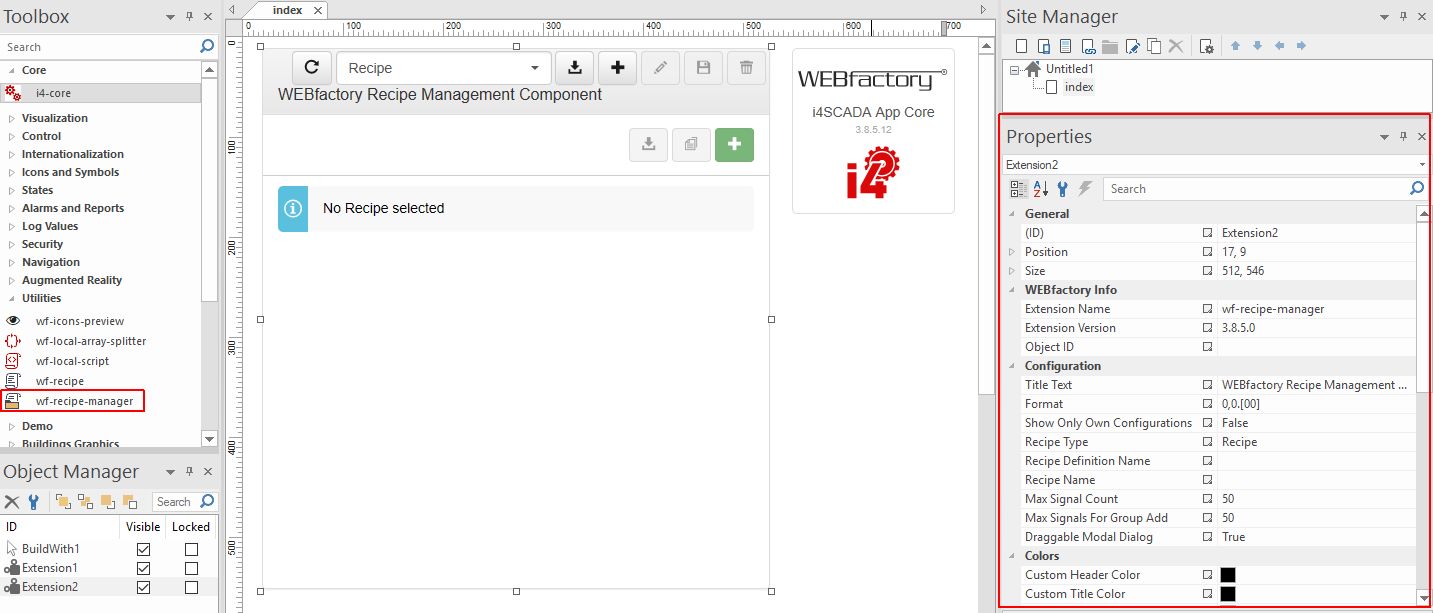Click the magnifier icon in Toolbox search
This screenshot has height=613, width=1433.
pos(207,46)
